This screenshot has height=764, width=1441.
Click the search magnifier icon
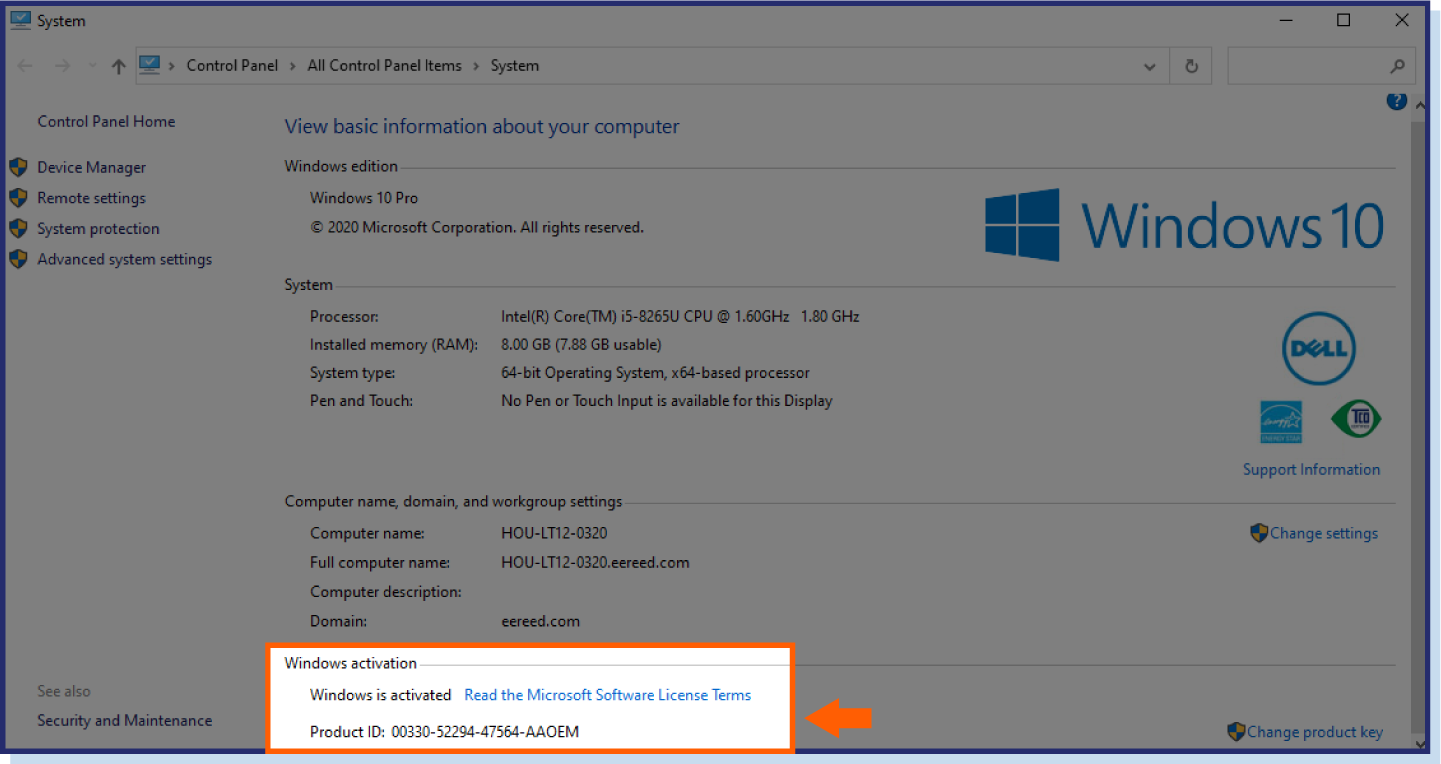click(1397, 66)
